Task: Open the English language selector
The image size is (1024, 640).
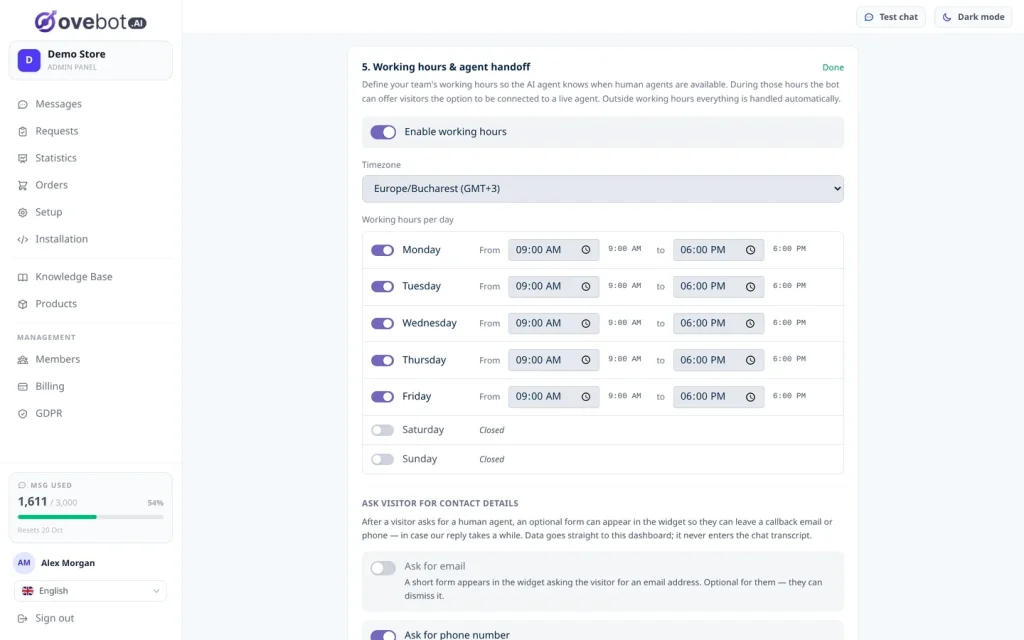Action: pos(90,591)
